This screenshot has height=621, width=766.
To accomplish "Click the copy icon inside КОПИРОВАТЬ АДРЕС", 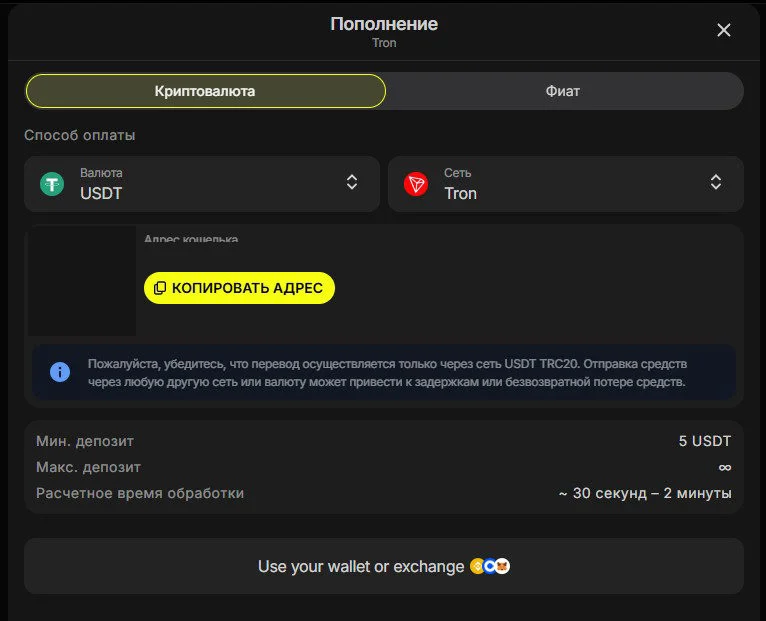I will pyautogui.click(x=160, y=288).
